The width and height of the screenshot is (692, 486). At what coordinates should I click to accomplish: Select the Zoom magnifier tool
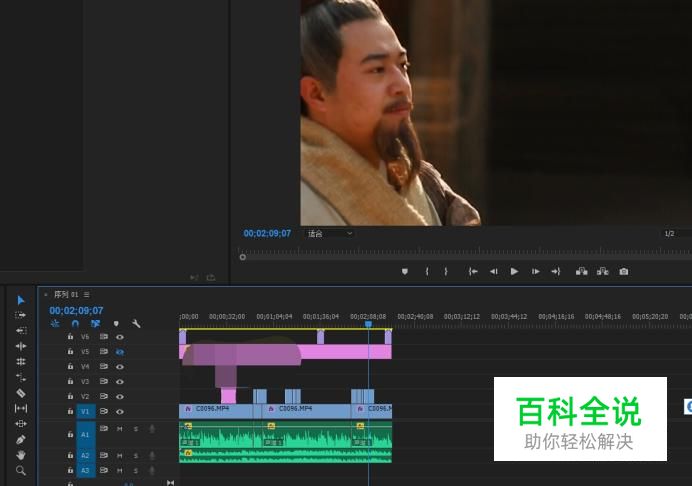[x=21, y=471]
